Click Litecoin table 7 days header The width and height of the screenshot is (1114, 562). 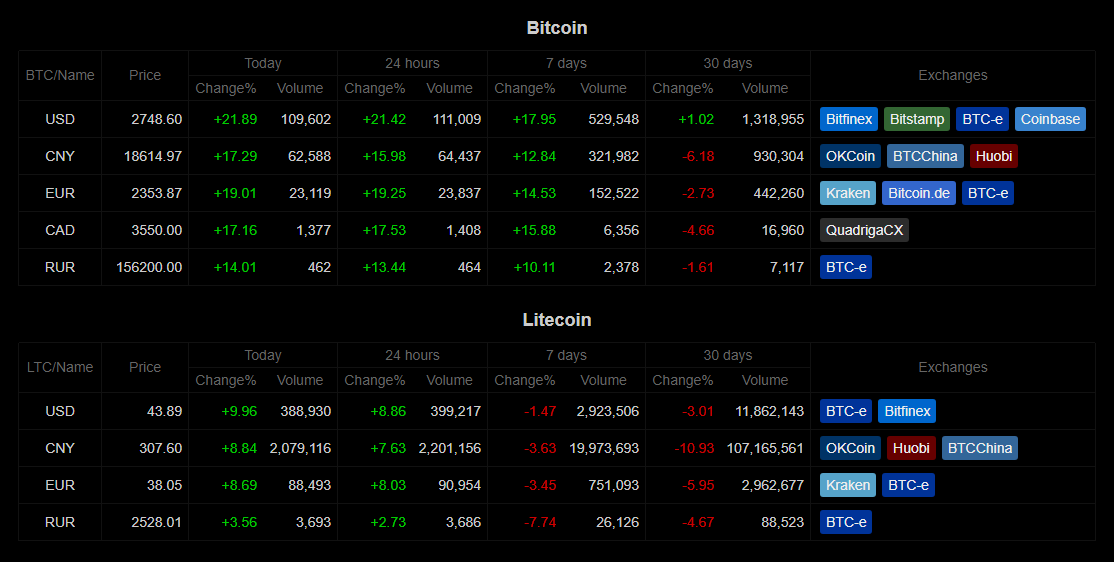point(566,355)
